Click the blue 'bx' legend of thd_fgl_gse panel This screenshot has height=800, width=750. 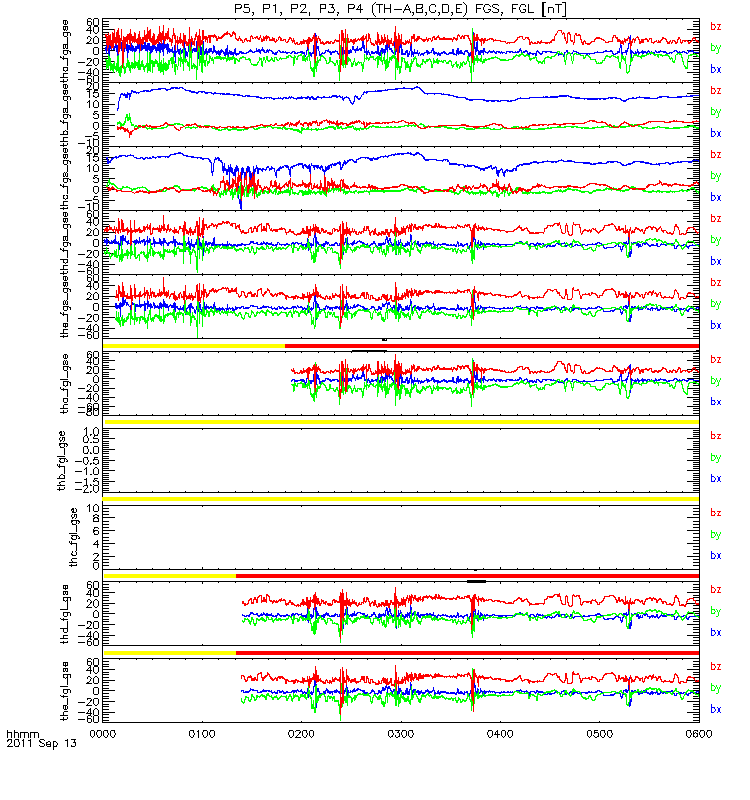point(716,633)
